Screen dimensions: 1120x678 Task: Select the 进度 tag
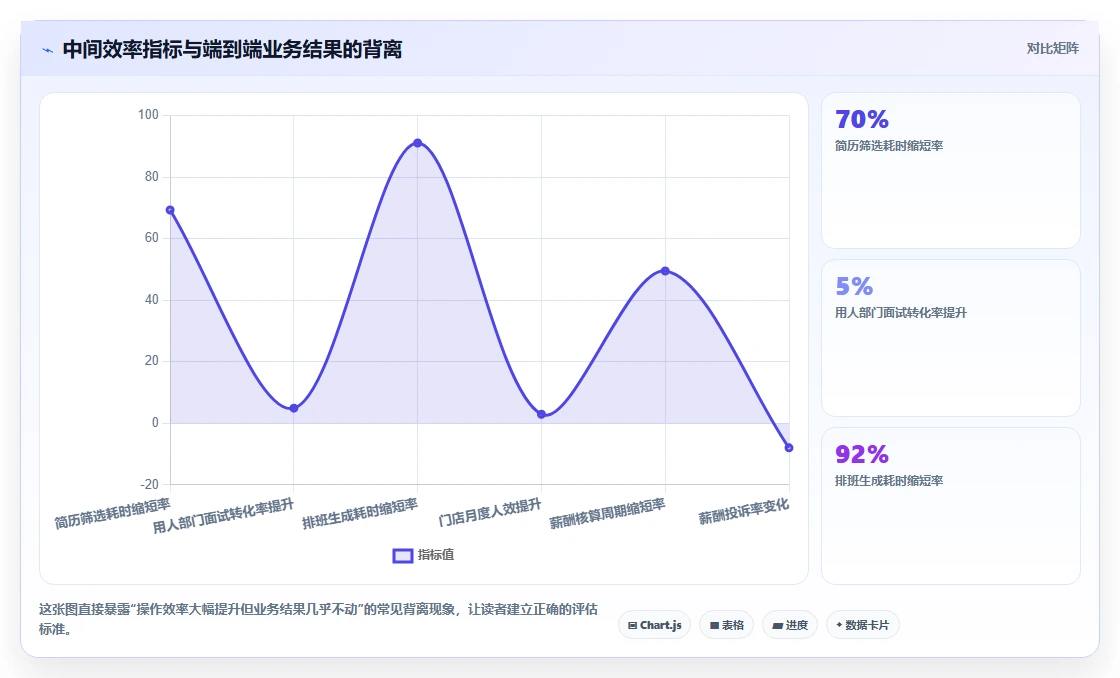(790, 625)
